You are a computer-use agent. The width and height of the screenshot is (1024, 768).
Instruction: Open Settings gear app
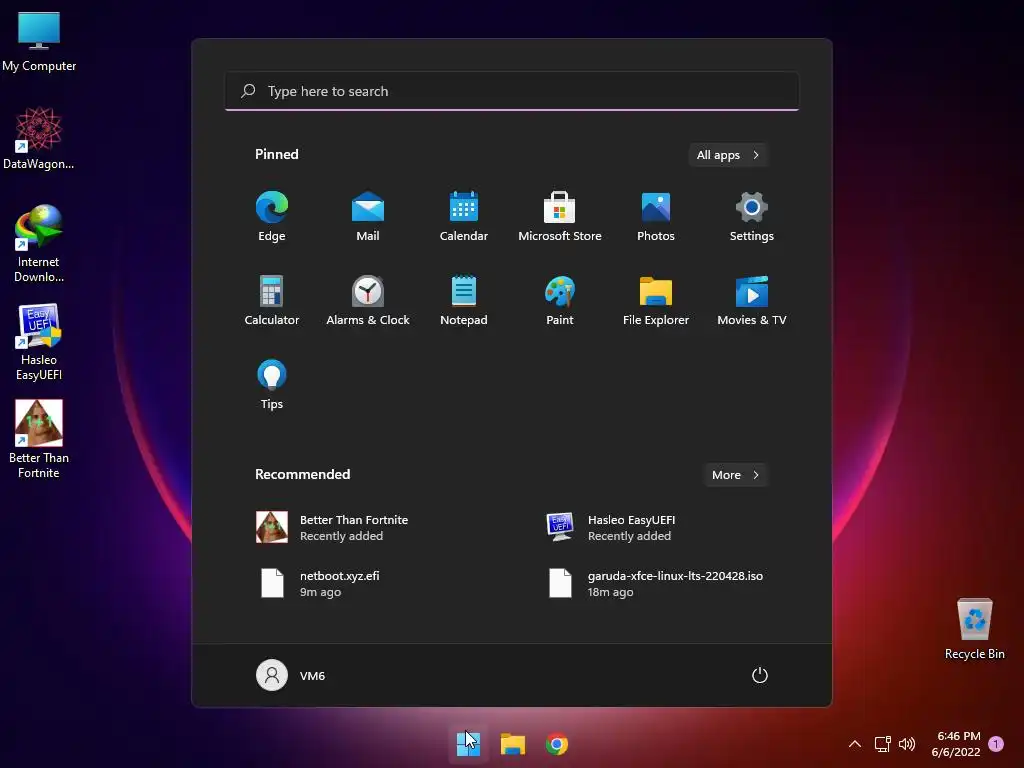[752, 216]
